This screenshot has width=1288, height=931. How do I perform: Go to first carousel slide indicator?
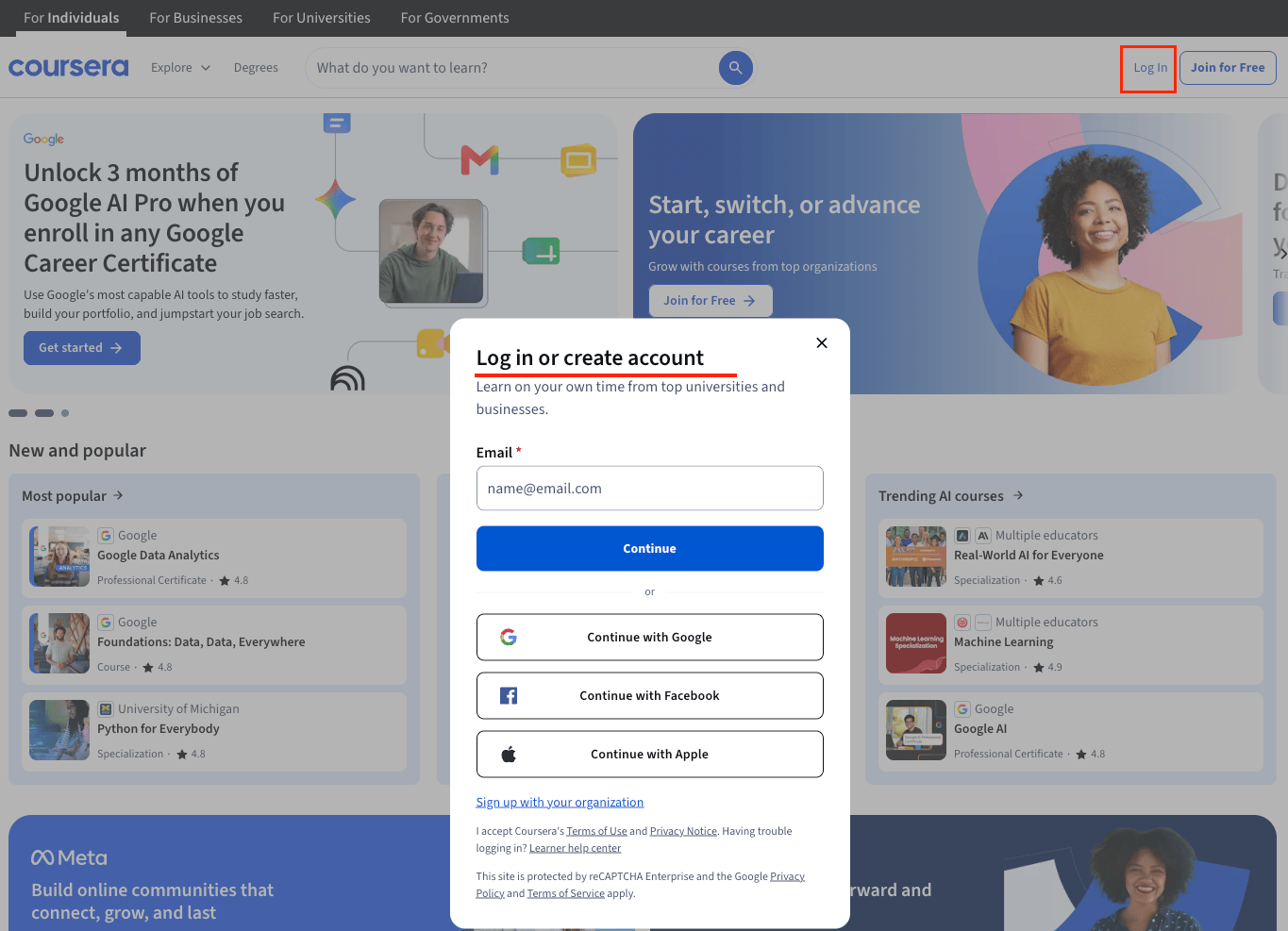tap(18, 413)
